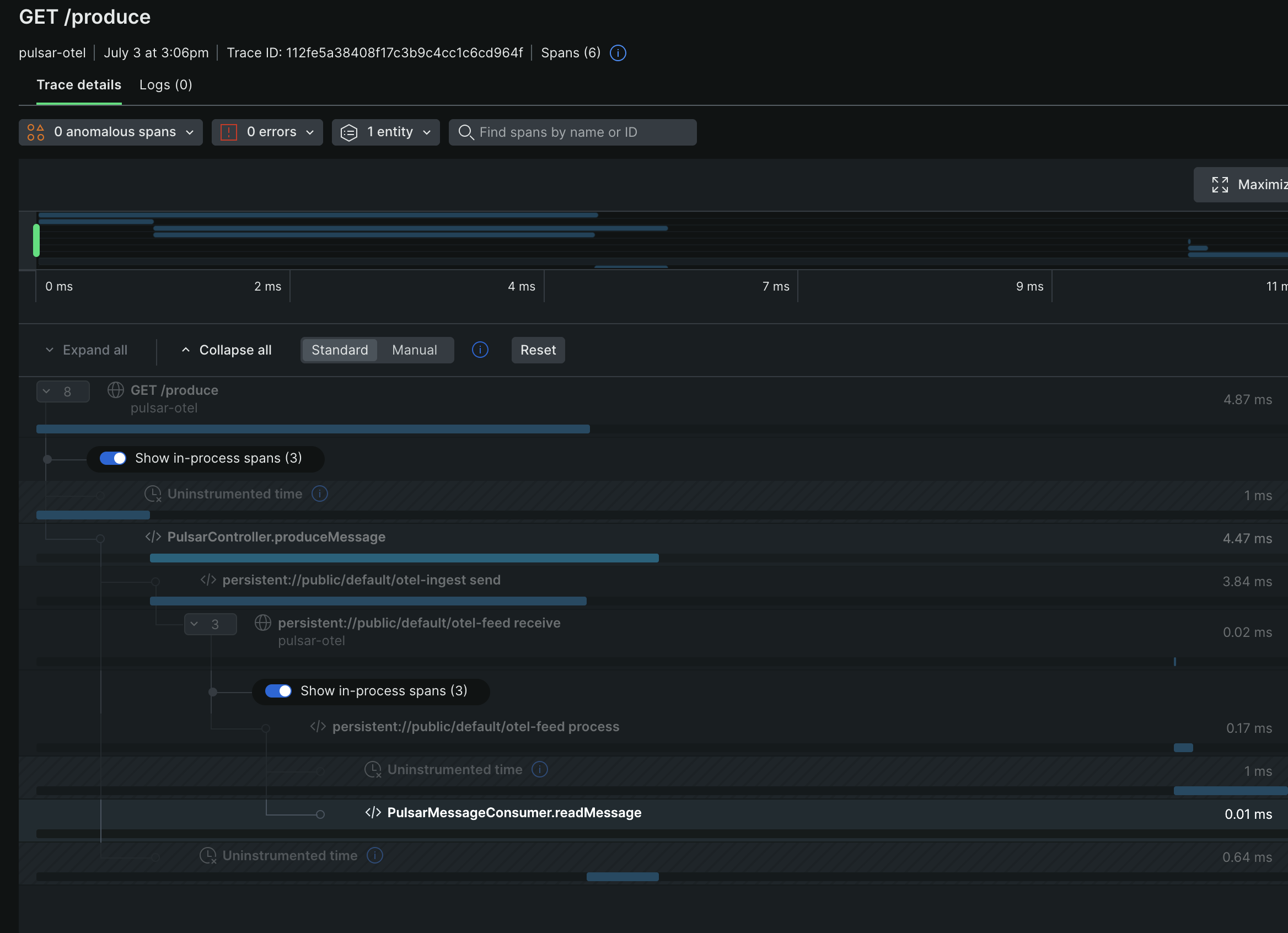Click the anomalous spans filter icon
Viewport: 1288px width, 933px height.
click(x=35, y=132)
